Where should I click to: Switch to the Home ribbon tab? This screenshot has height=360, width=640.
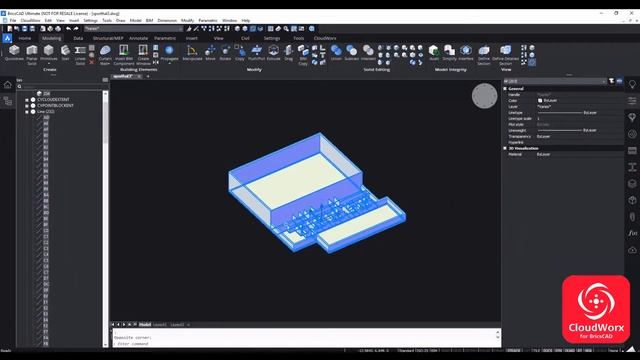pyautogui.click(x=24, y=38)
